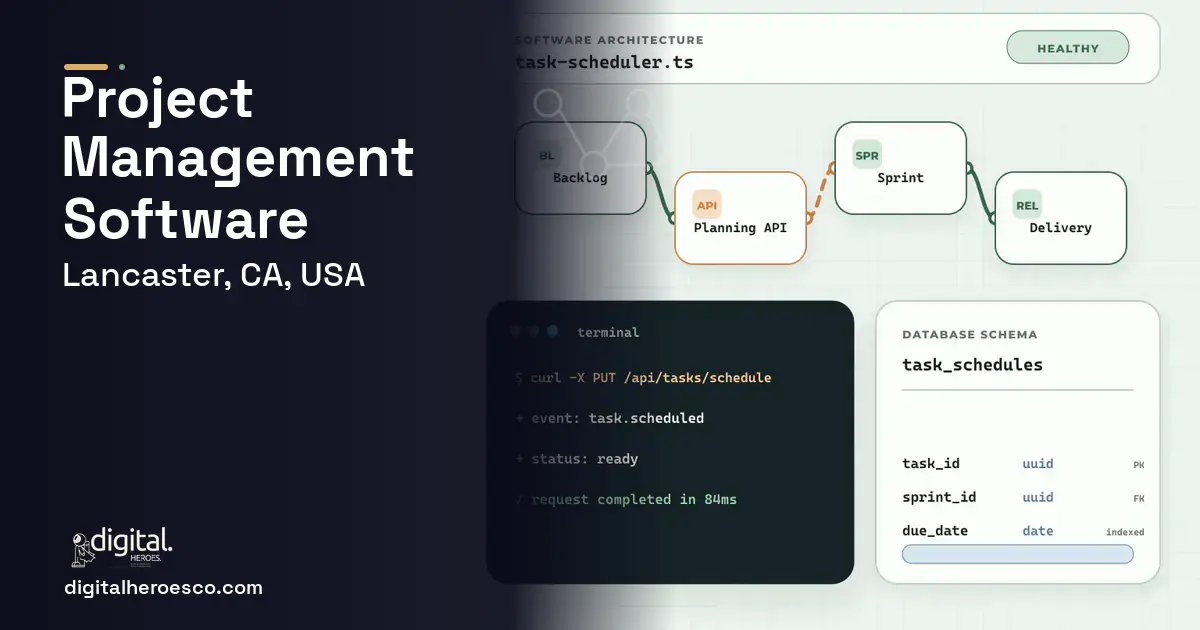Click the Project Management Software title
Viewport: 1200px width, 630px height.
click(238, 158)
